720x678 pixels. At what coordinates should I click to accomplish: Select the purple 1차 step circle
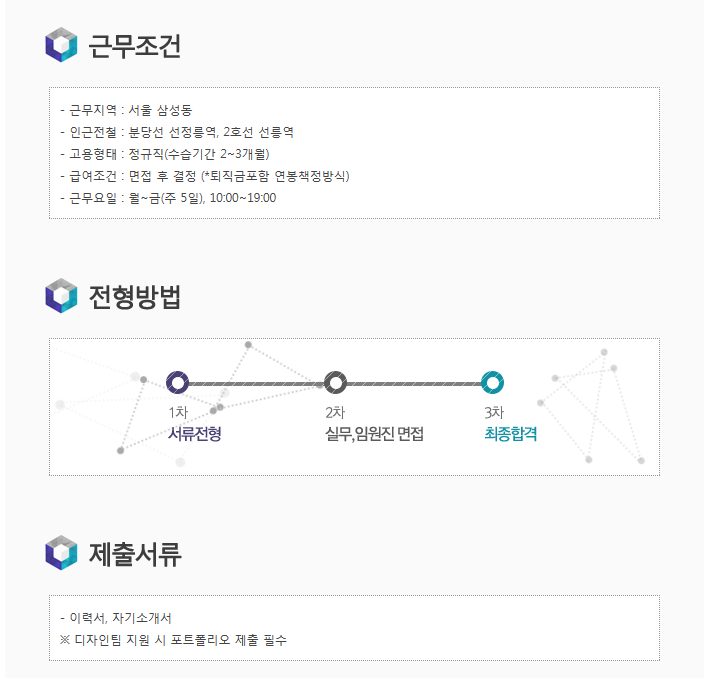point(177,382)
